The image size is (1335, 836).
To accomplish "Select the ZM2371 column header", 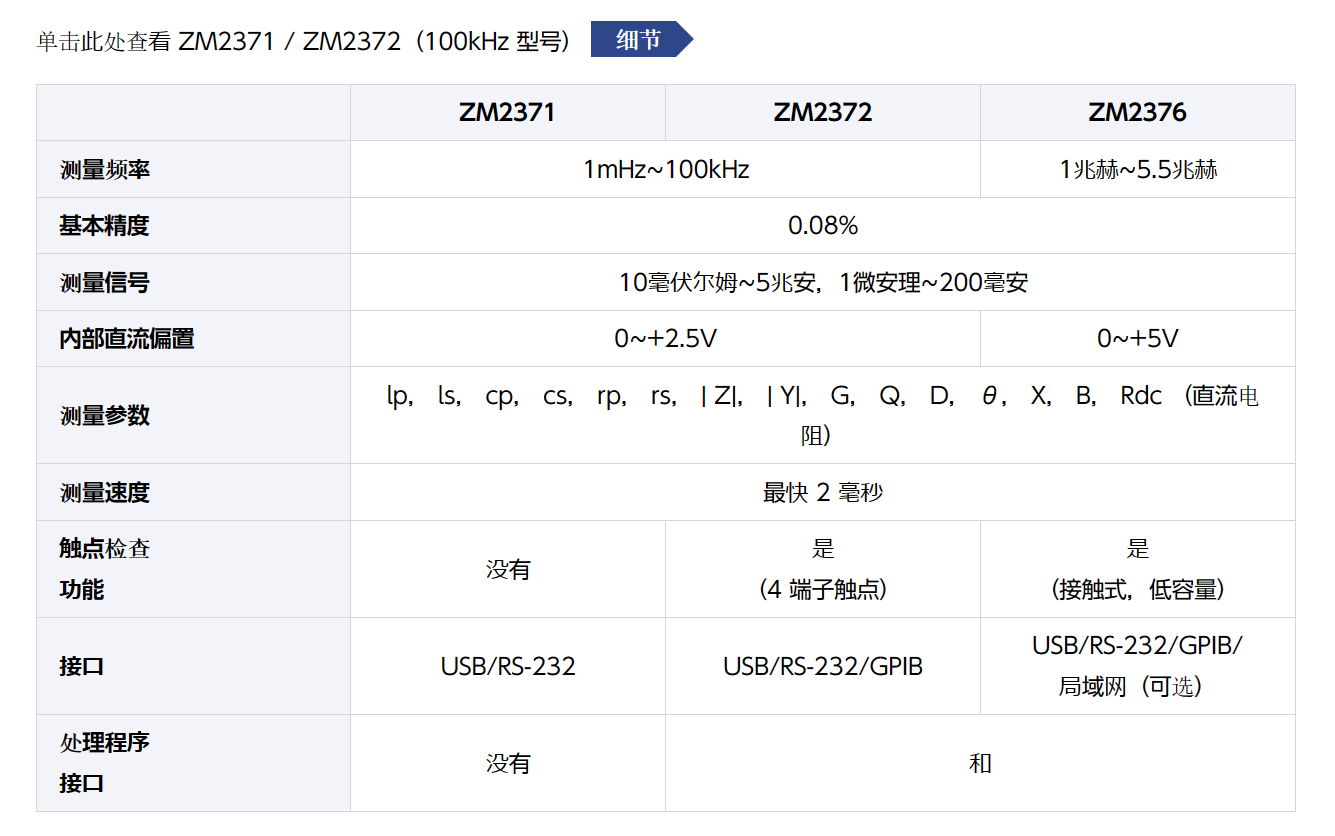I will tap(507, 112).
